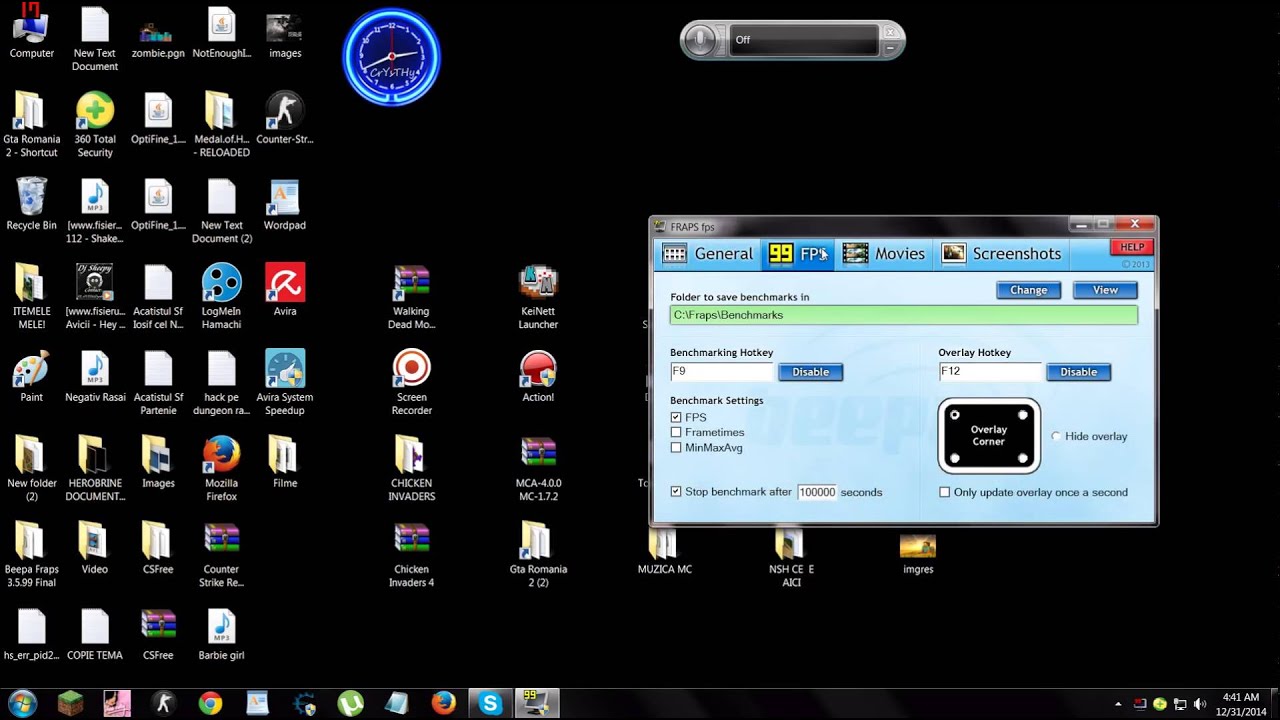This screenshot has width=1280, height=720.
Task: Click the FRAPS taskbar button
Action: 537,703
